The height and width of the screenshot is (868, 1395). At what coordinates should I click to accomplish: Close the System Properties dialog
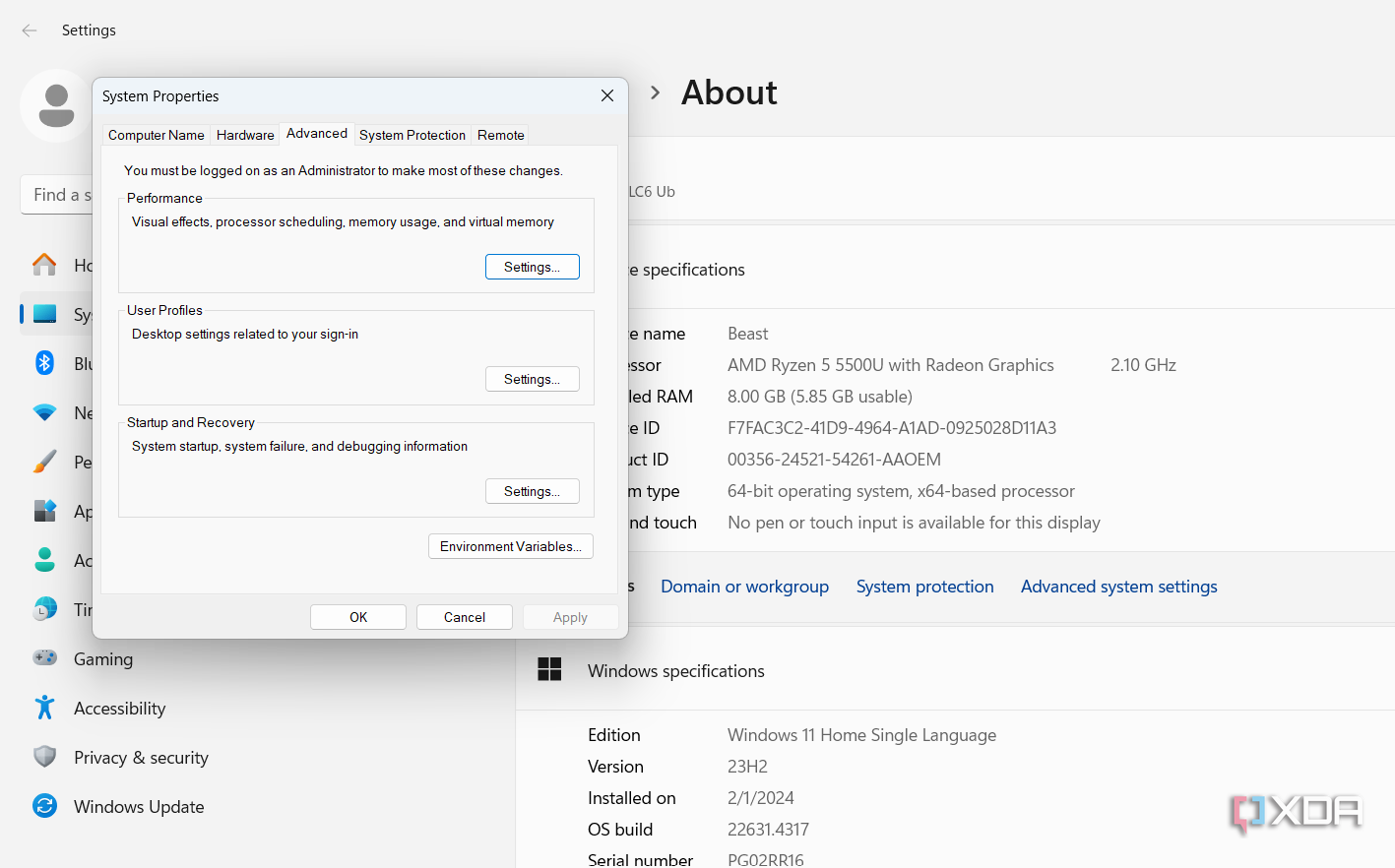point(607,95)
